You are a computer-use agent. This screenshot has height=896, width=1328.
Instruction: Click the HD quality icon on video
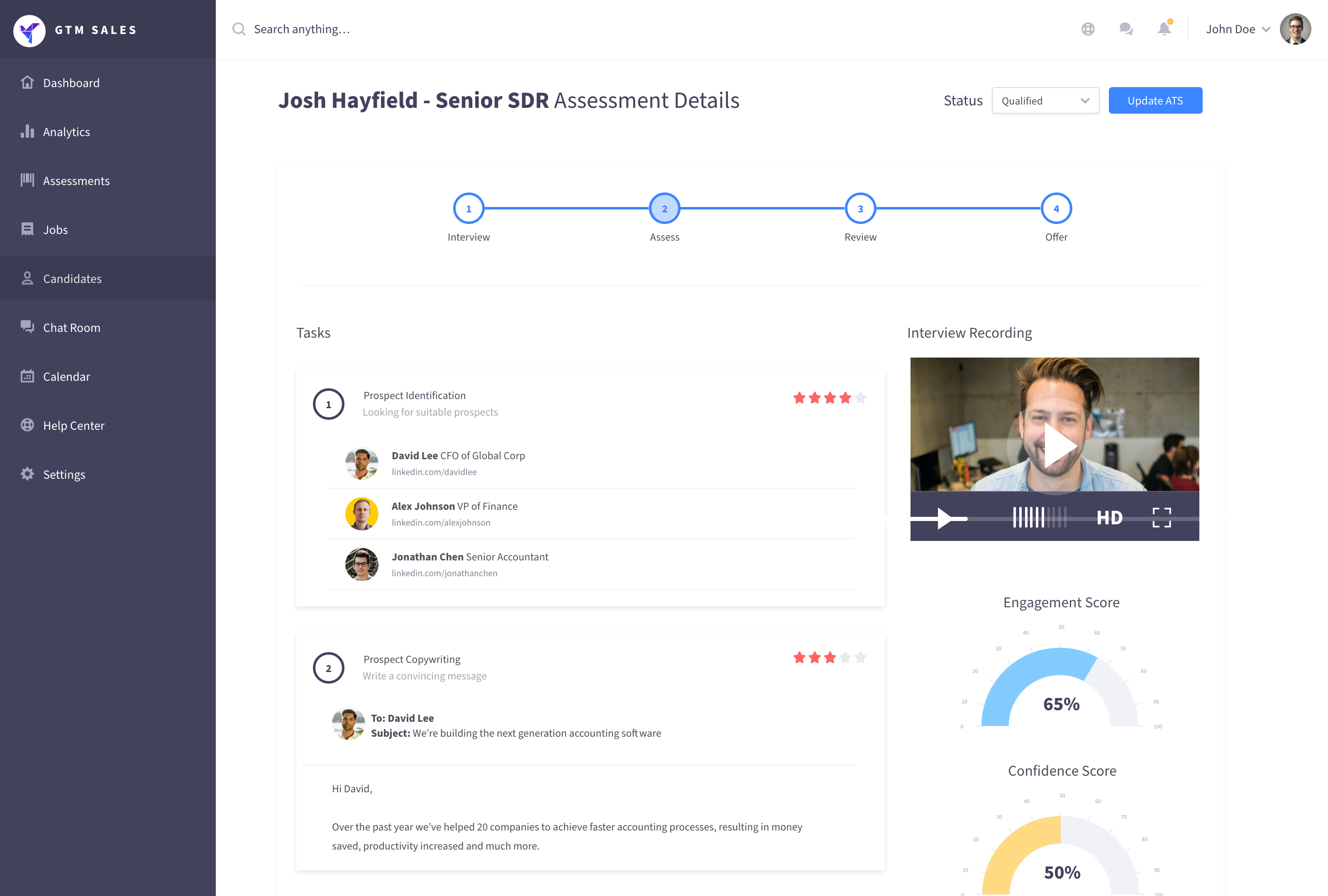1109,518
